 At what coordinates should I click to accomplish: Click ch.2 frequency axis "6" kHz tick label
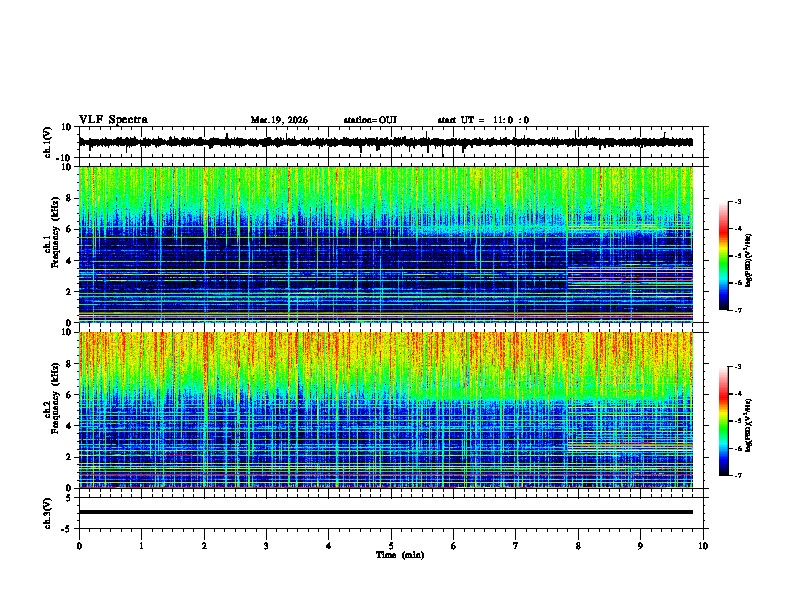click(69, 395)
